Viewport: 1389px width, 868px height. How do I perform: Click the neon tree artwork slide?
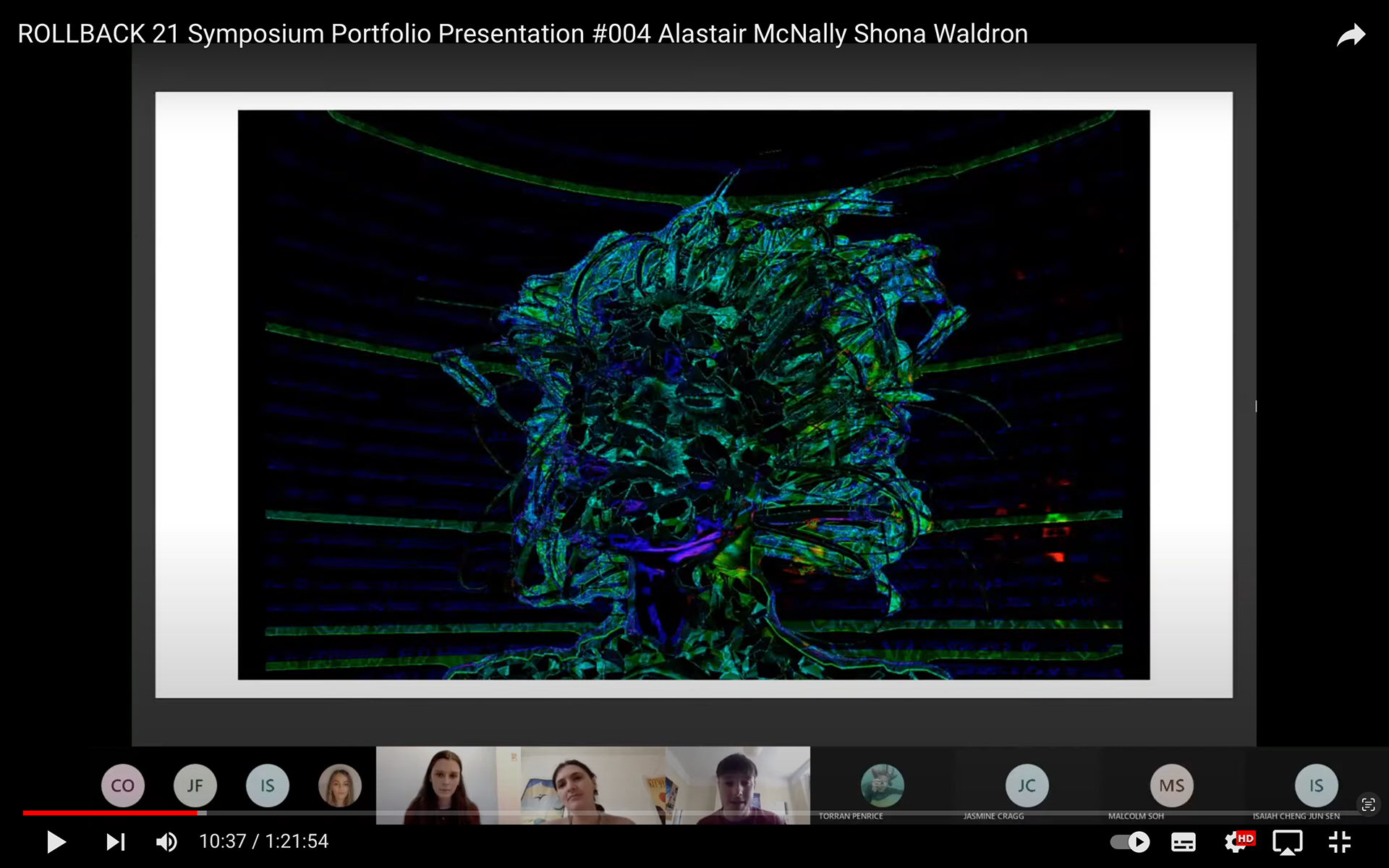[694, 395]
